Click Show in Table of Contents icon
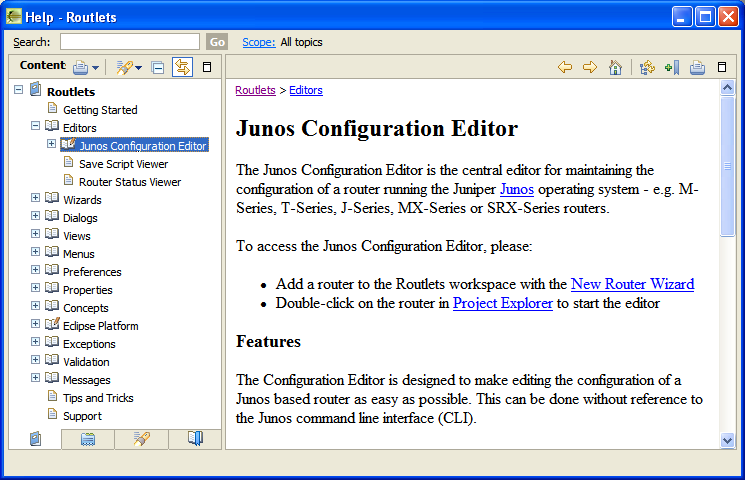 647,67
